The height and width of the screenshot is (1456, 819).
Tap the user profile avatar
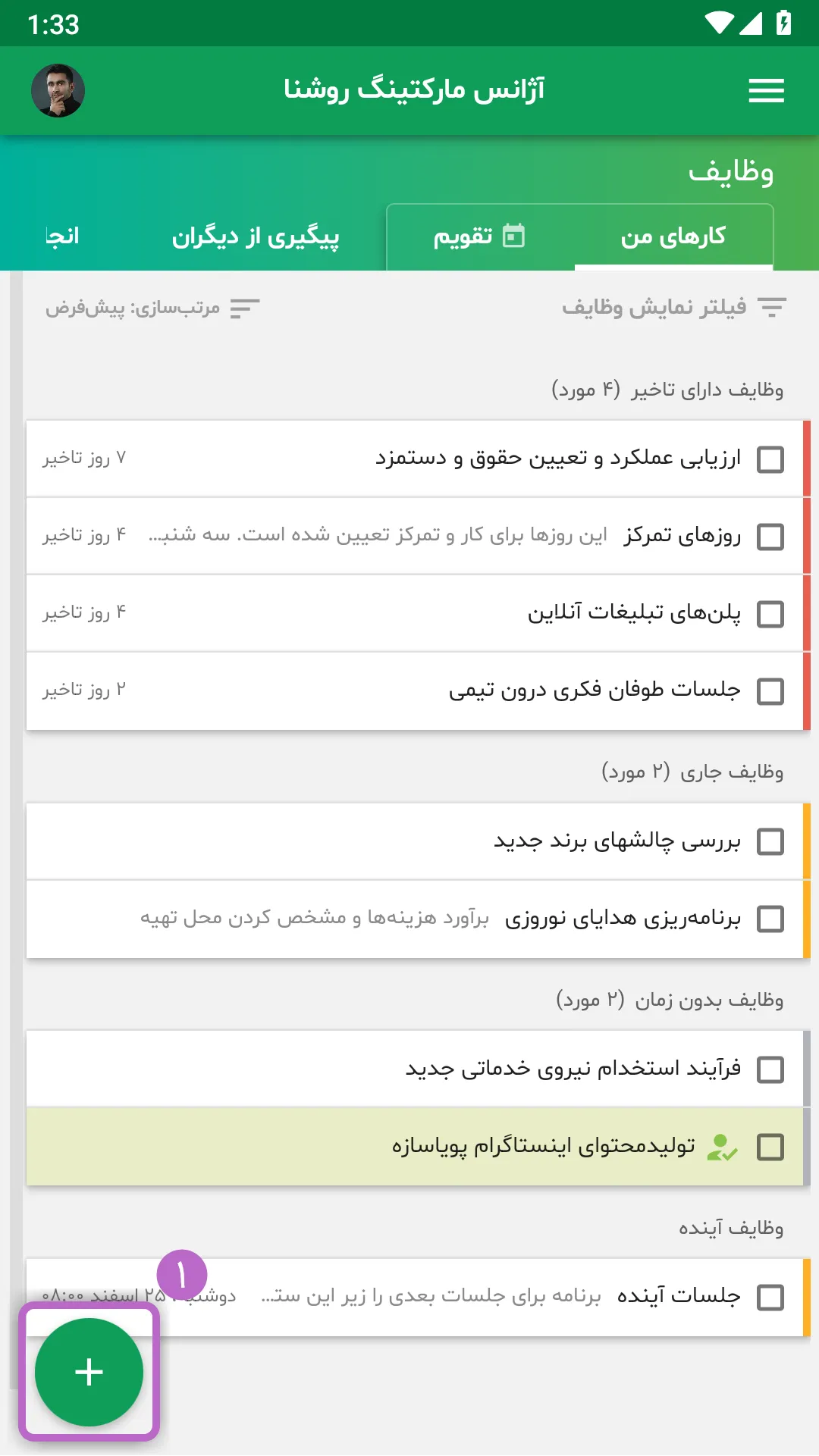(58, 90)
